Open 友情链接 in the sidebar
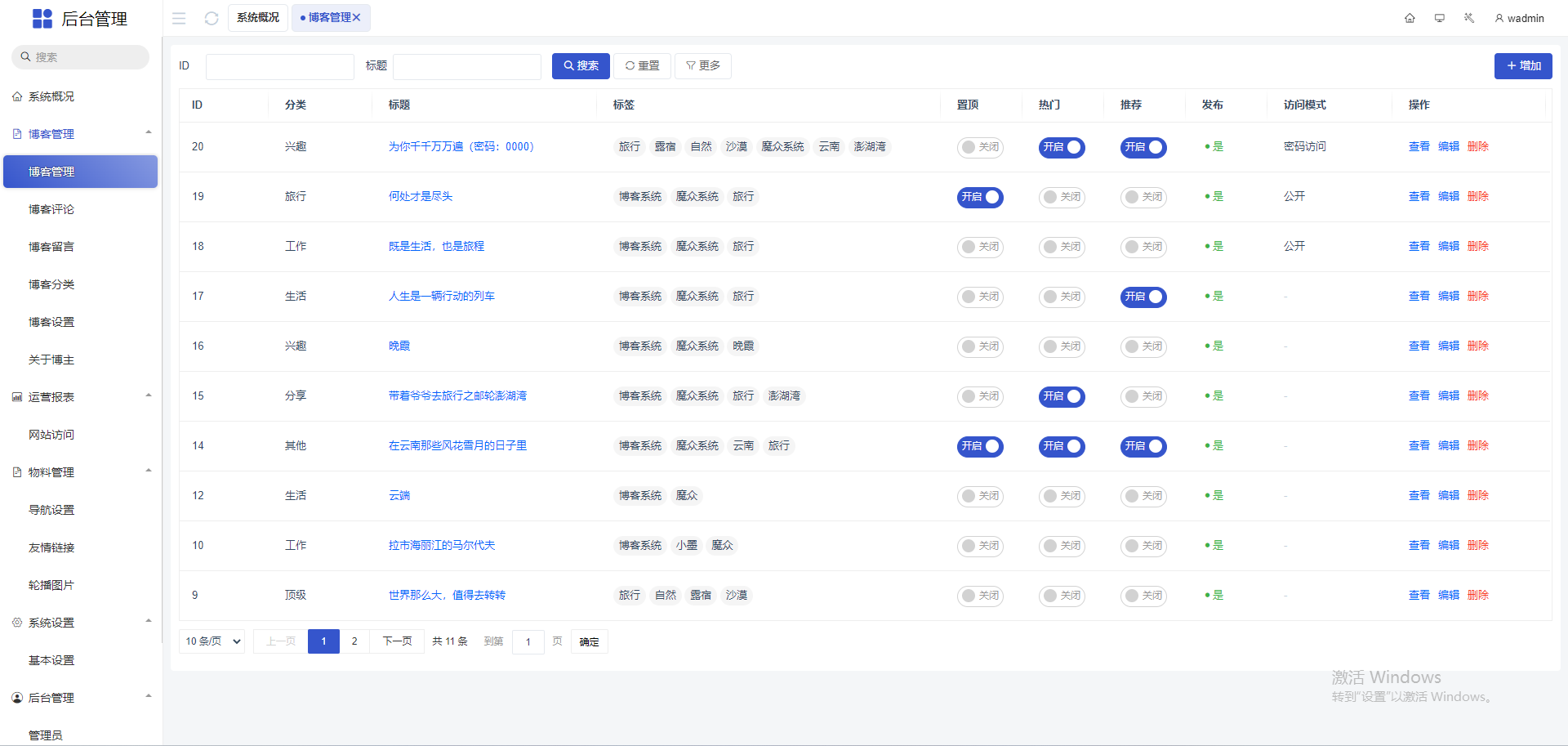1568x746 pixels. point(51,547)
